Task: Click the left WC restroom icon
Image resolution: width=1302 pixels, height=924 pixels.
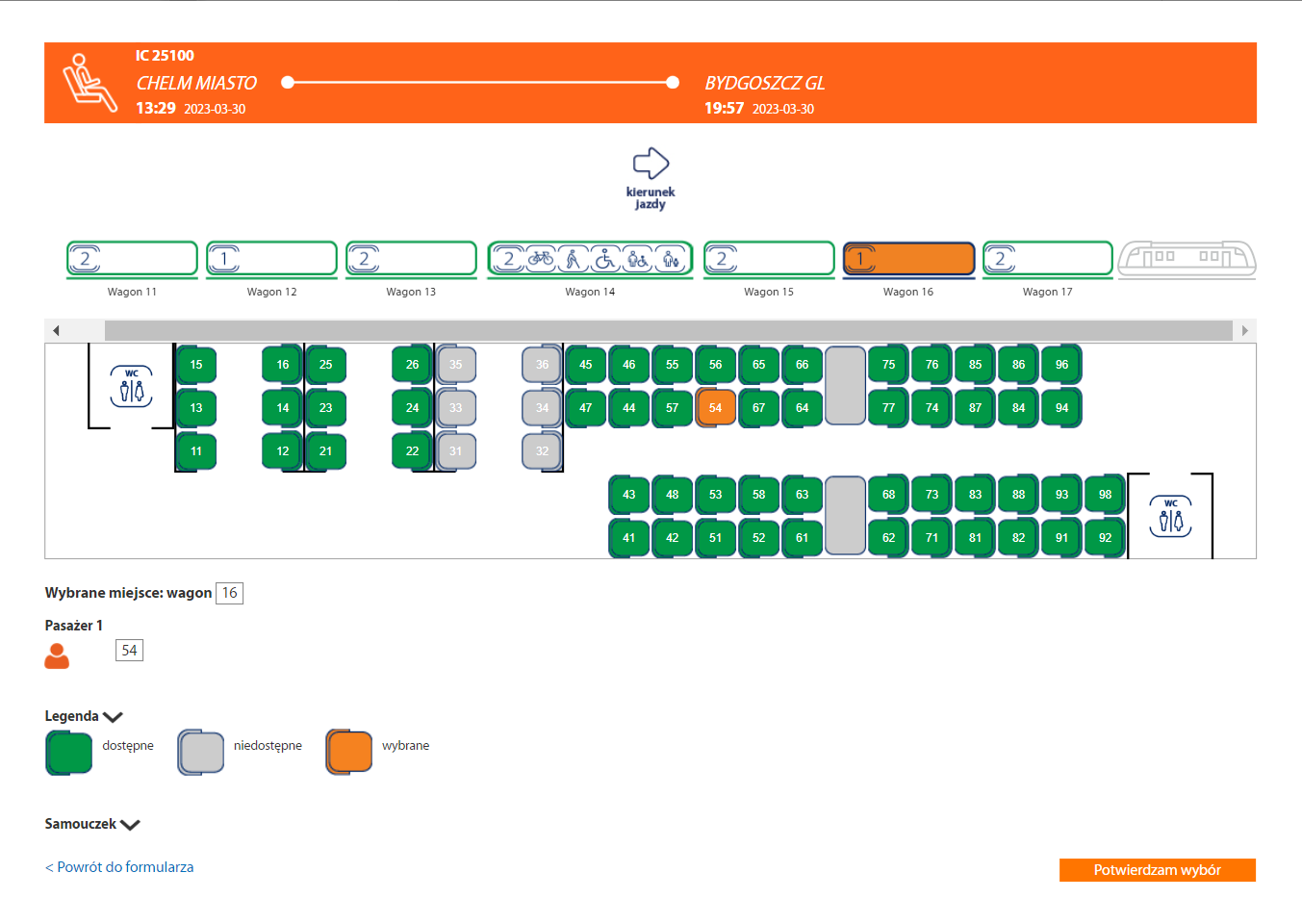Action: [131, 386]
